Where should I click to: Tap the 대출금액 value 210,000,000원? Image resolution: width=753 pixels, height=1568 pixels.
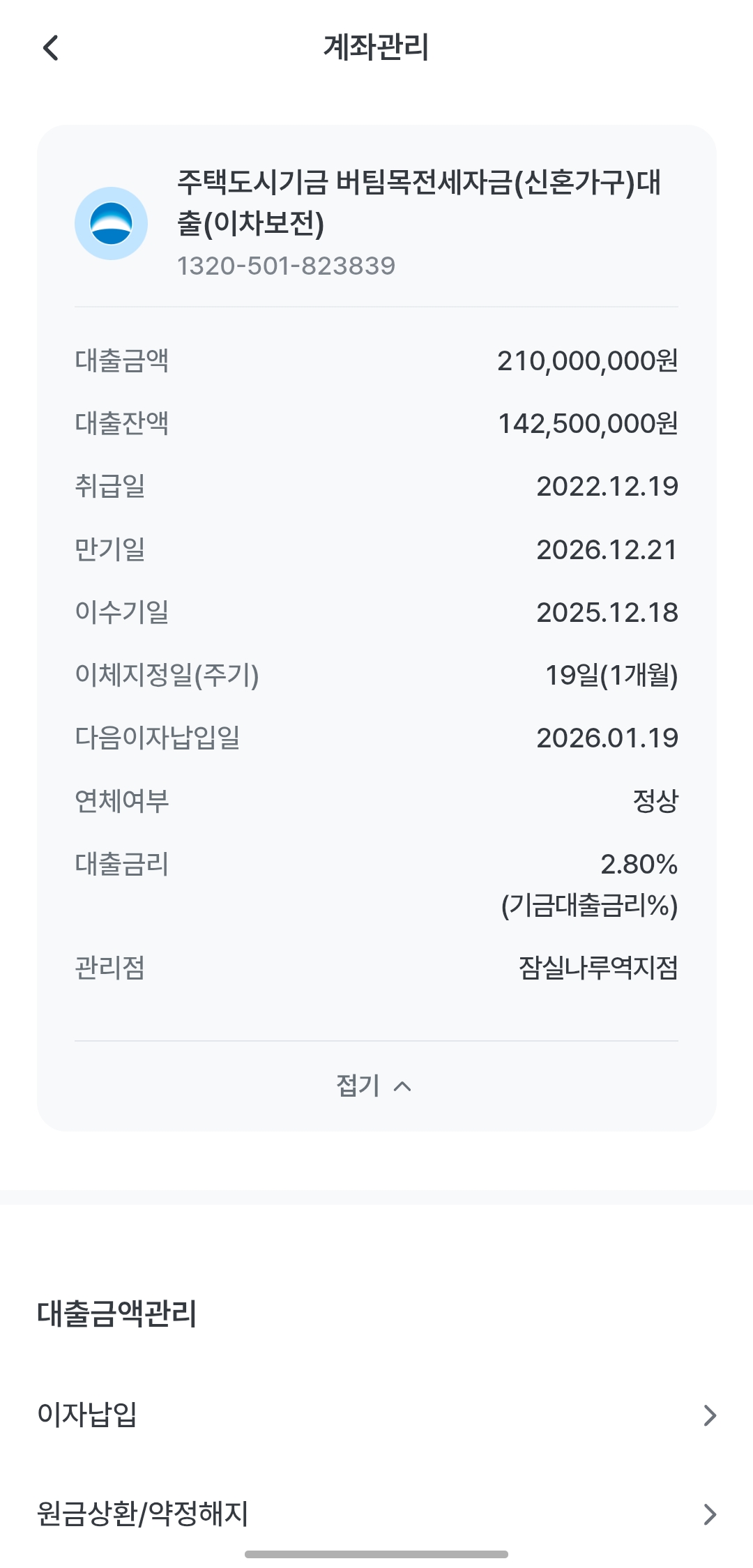tap(587, 361)
